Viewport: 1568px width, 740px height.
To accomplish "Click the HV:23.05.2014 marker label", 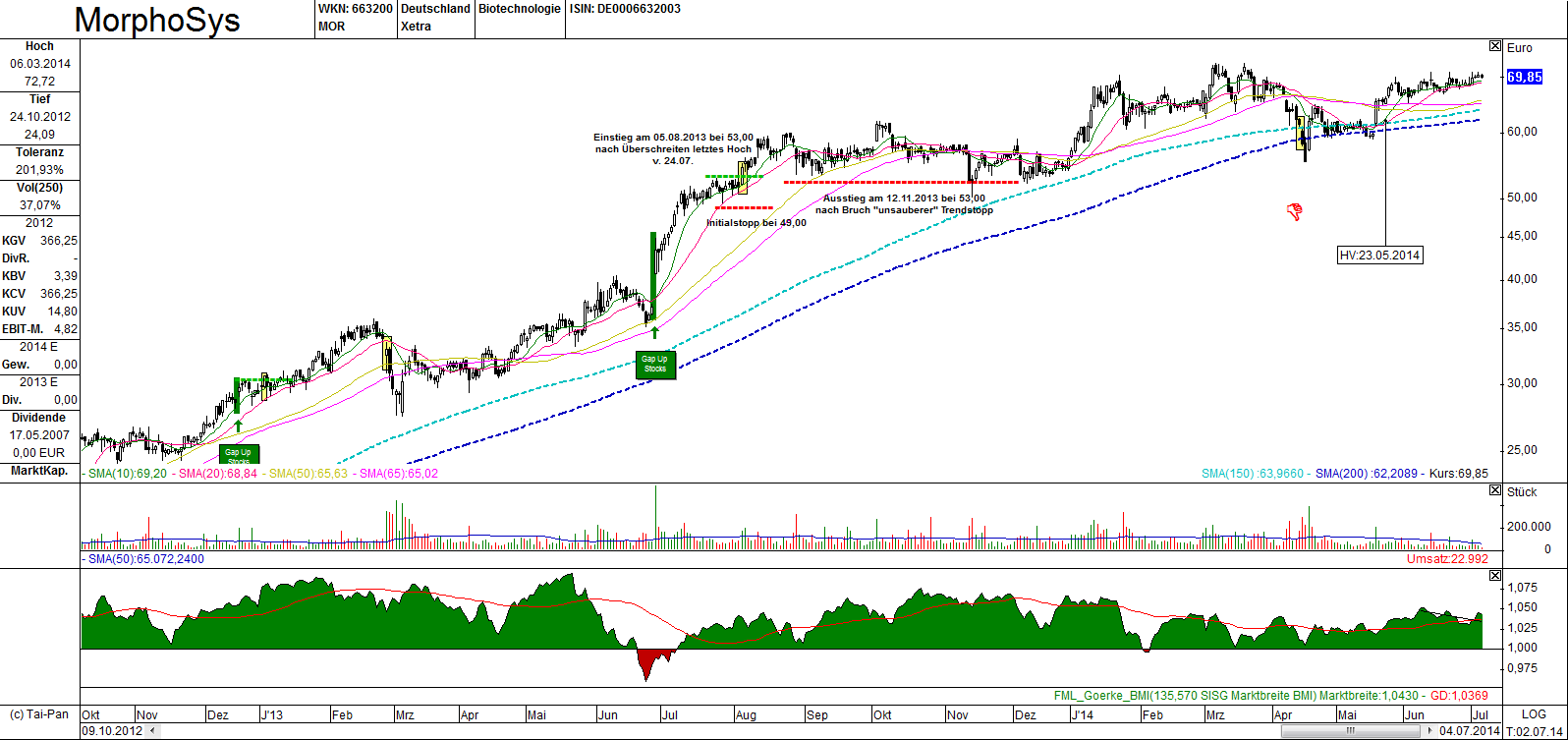I will pos(1380,256).
